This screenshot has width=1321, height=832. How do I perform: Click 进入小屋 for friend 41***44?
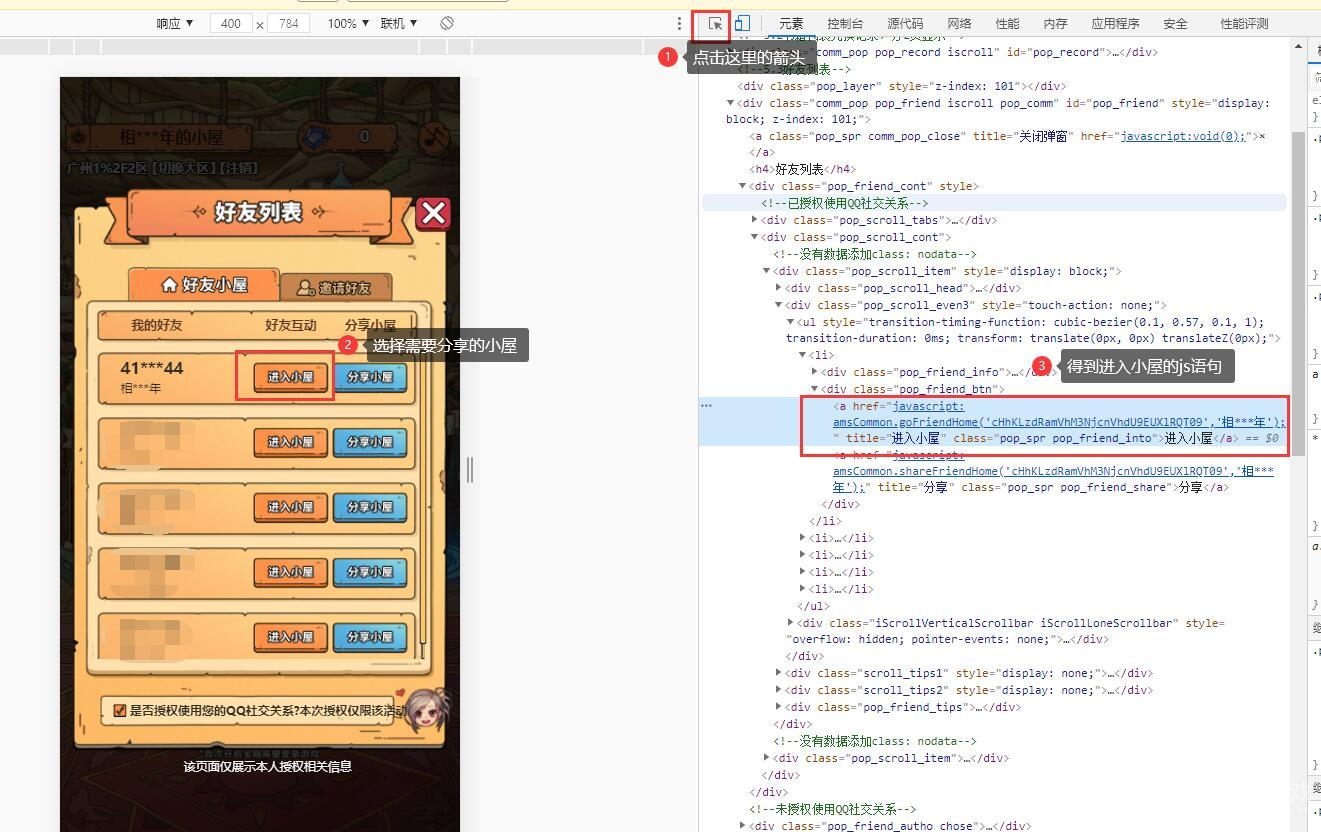point(290,377)
